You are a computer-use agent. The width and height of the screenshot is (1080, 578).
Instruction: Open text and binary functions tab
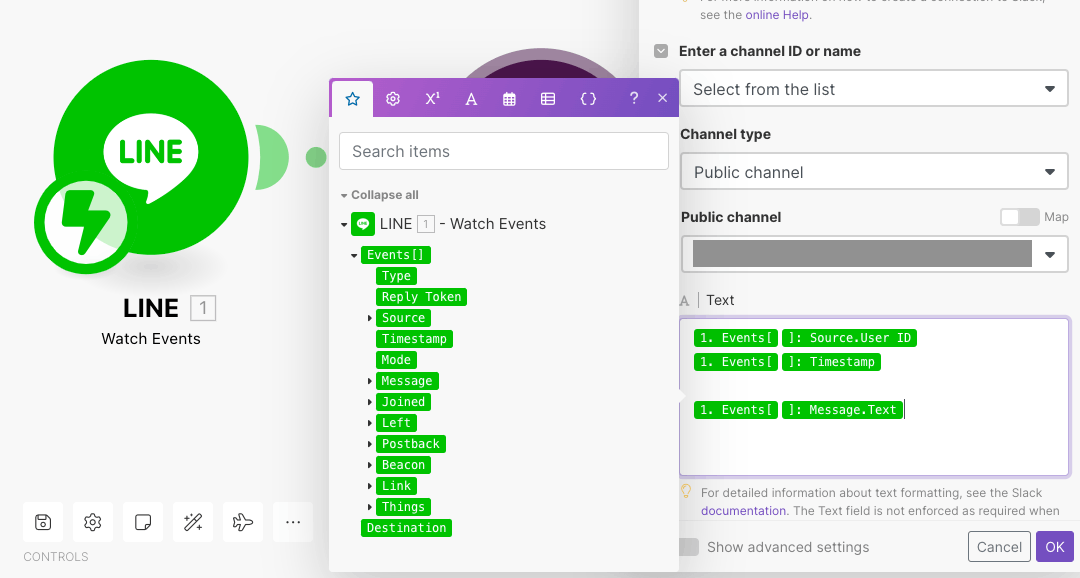point(471,99)
